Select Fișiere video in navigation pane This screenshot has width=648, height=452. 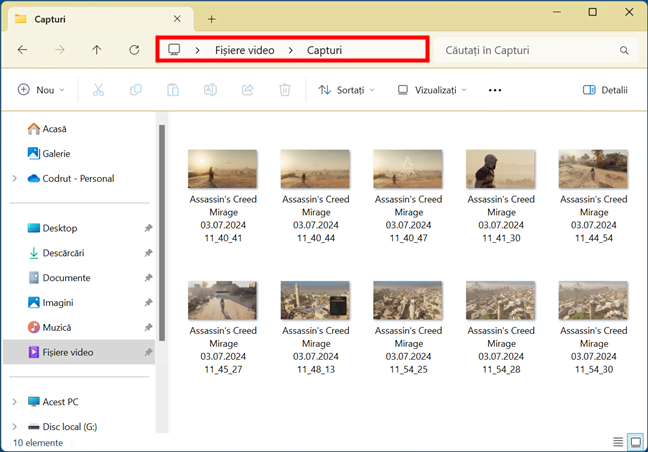point(79,352)
